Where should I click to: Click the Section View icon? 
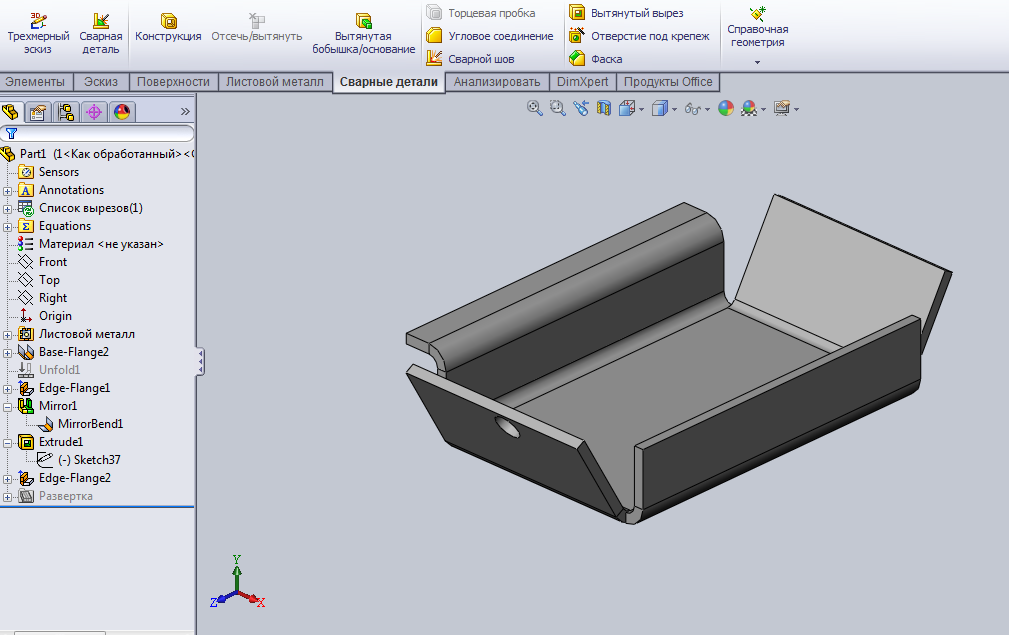(x=604, y=108)
